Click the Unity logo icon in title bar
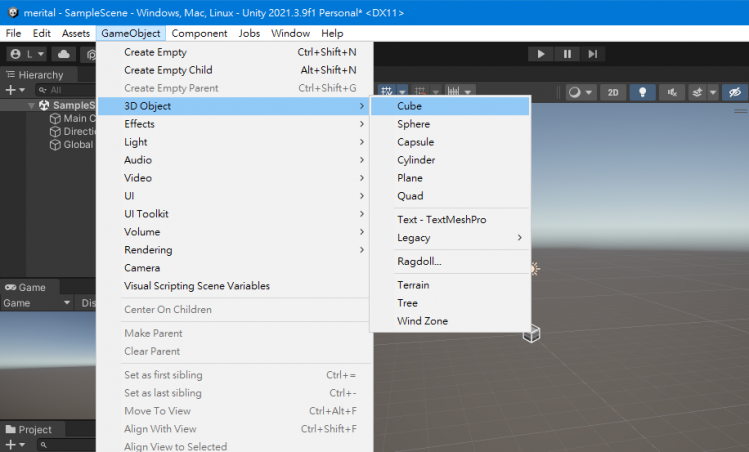This screenshot has width=749, height=452. (13, 12)
